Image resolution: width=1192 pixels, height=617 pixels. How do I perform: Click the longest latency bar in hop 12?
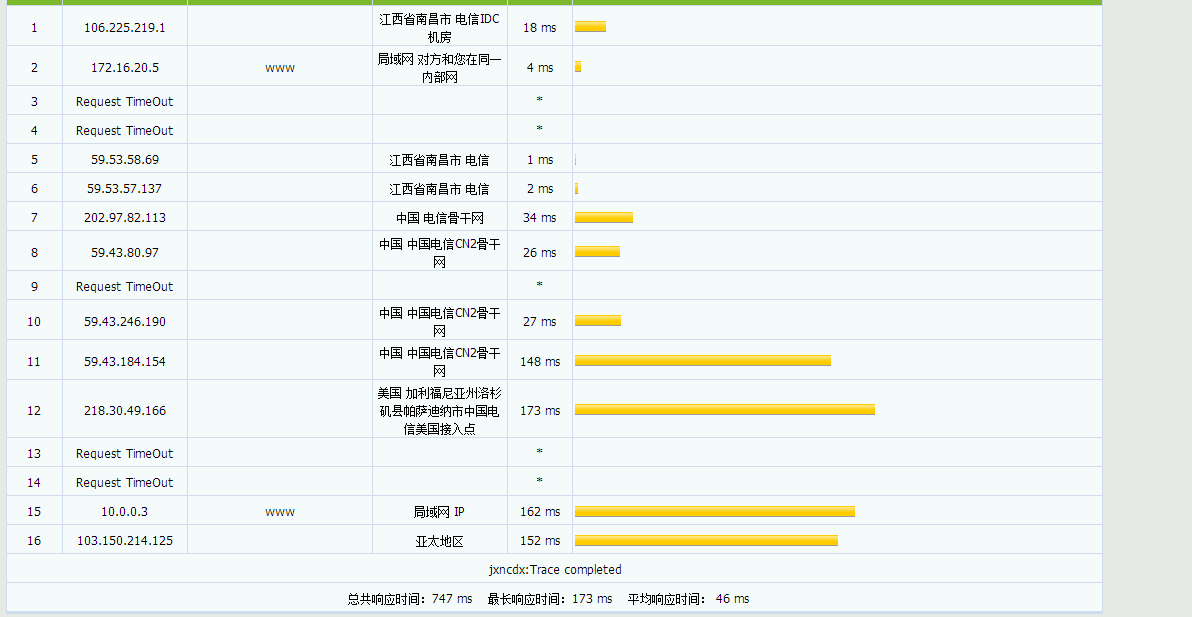point(724,410)
